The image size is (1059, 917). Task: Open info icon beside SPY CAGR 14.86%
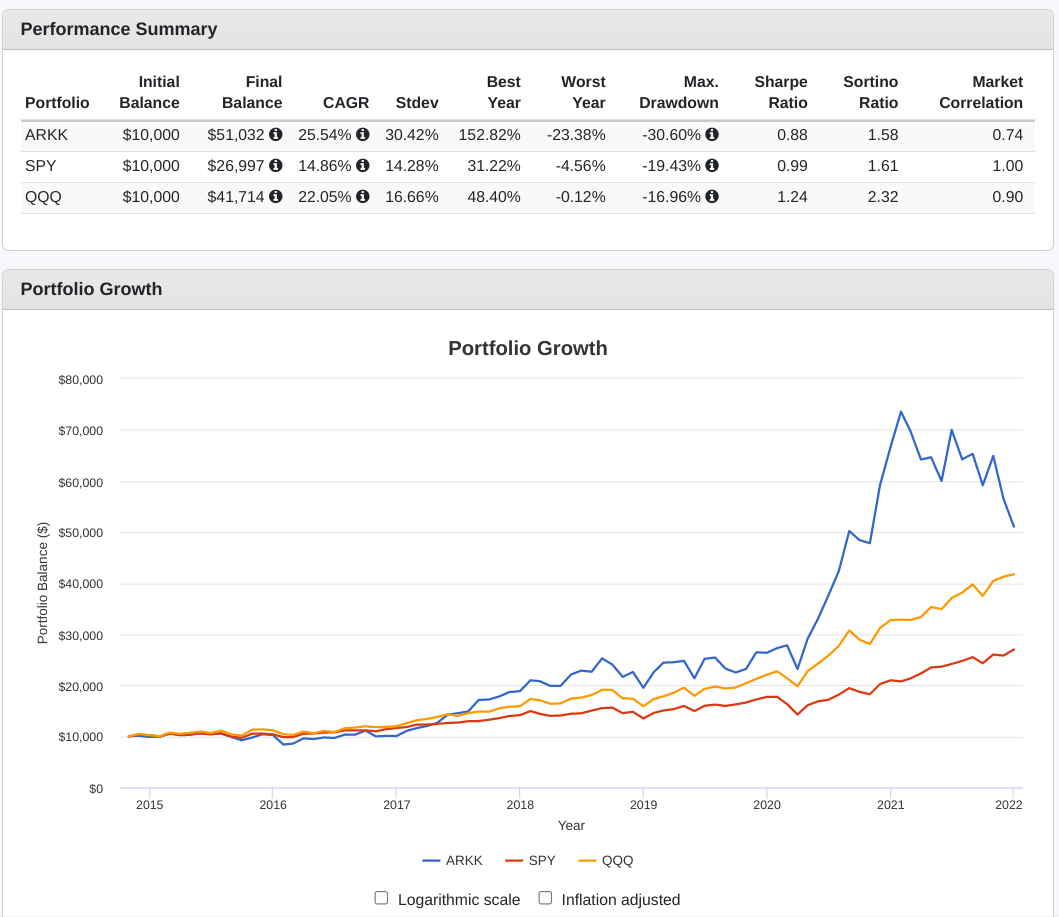click(x=363, y=165)
